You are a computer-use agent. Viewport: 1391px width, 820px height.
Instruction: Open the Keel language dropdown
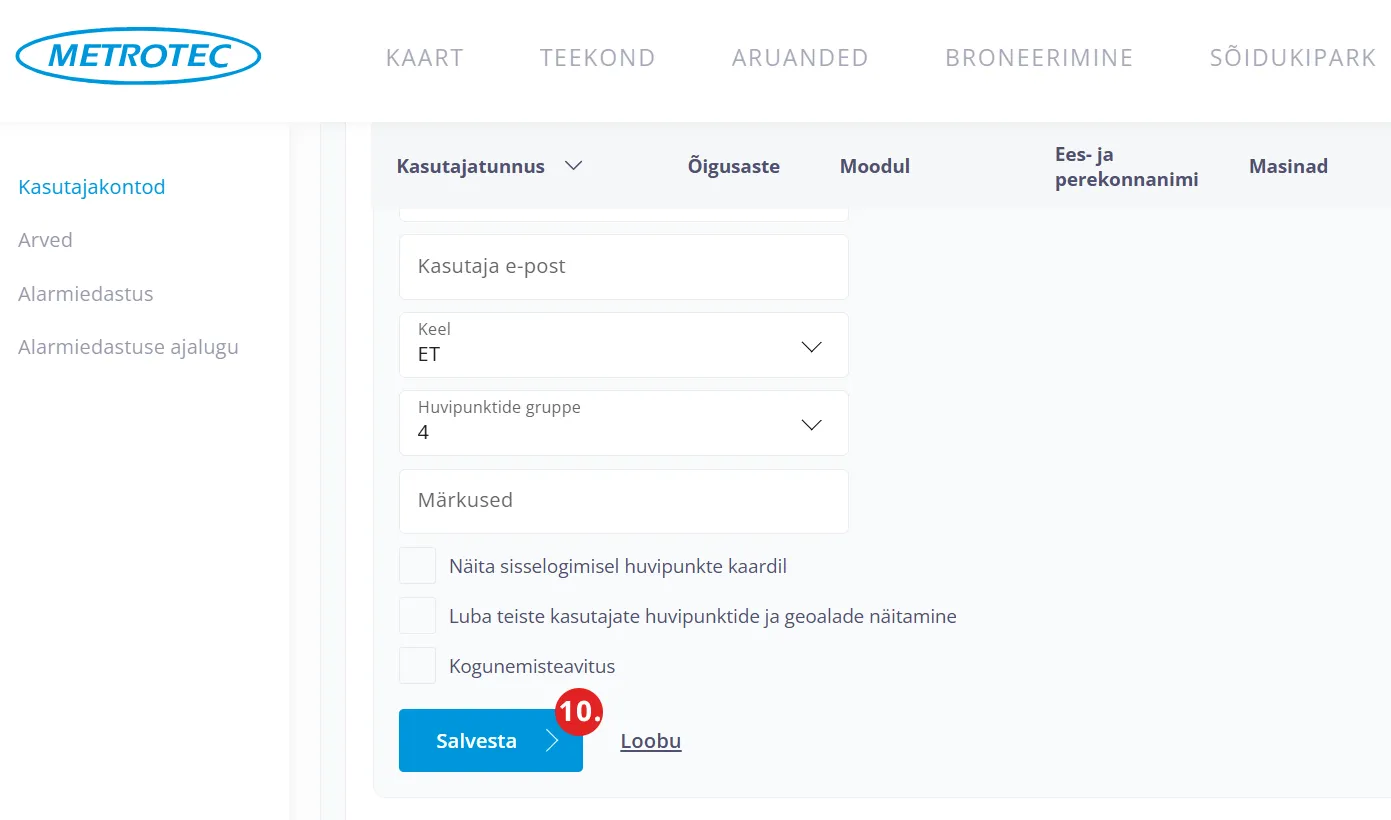pos(623,345)
